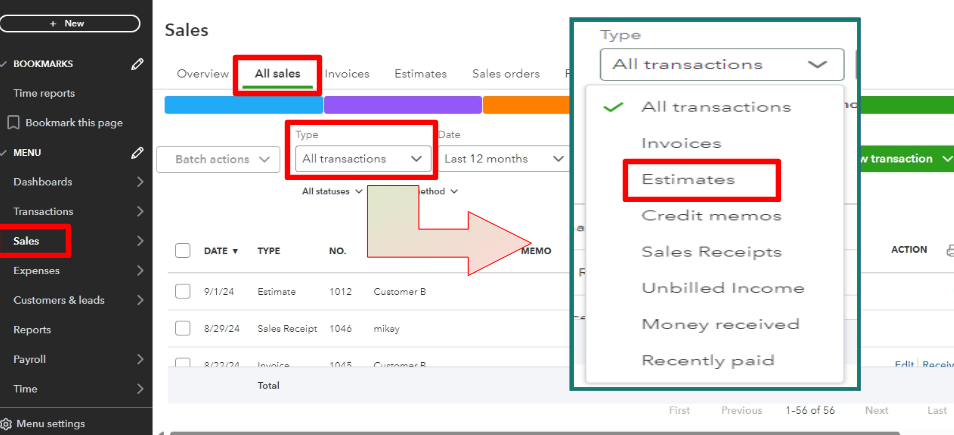Image resolution: width=954 pixels, height=435 pixels.
Task: Click the purple status bar segment
Action: coord(403,105)
